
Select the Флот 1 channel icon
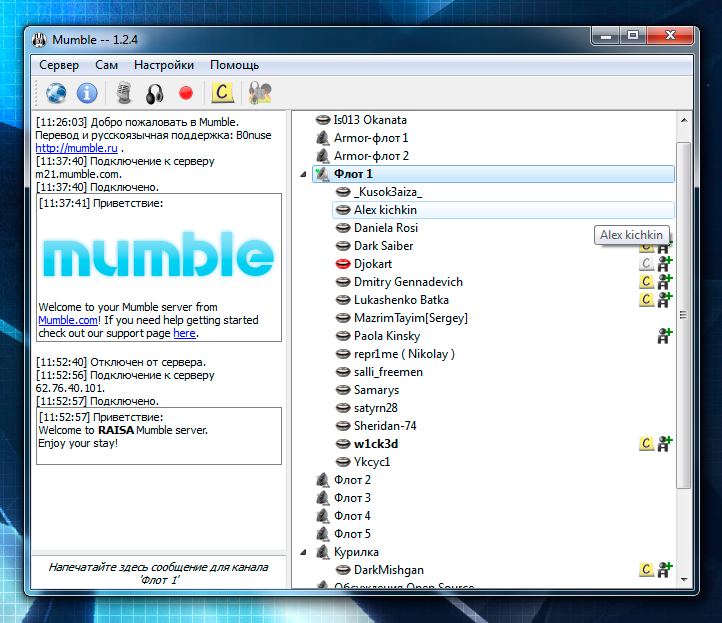[x=322, y=174]
